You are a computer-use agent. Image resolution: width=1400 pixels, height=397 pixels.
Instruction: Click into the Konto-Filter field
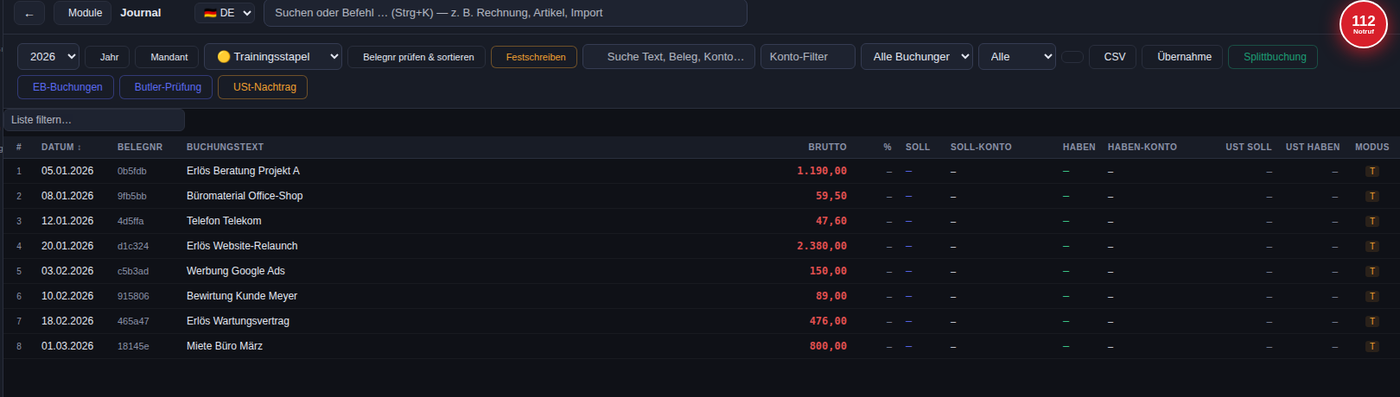(x=808, y=57)
